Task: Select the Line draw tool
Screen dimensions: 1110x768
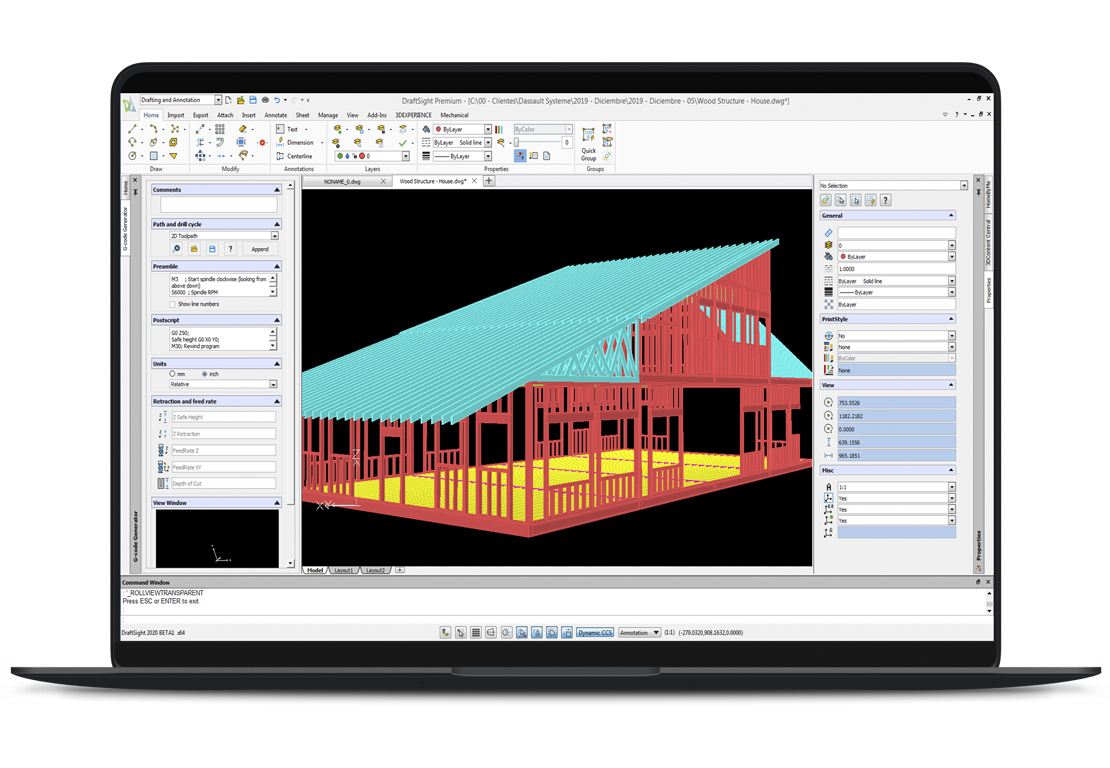Action: point(132,129)
